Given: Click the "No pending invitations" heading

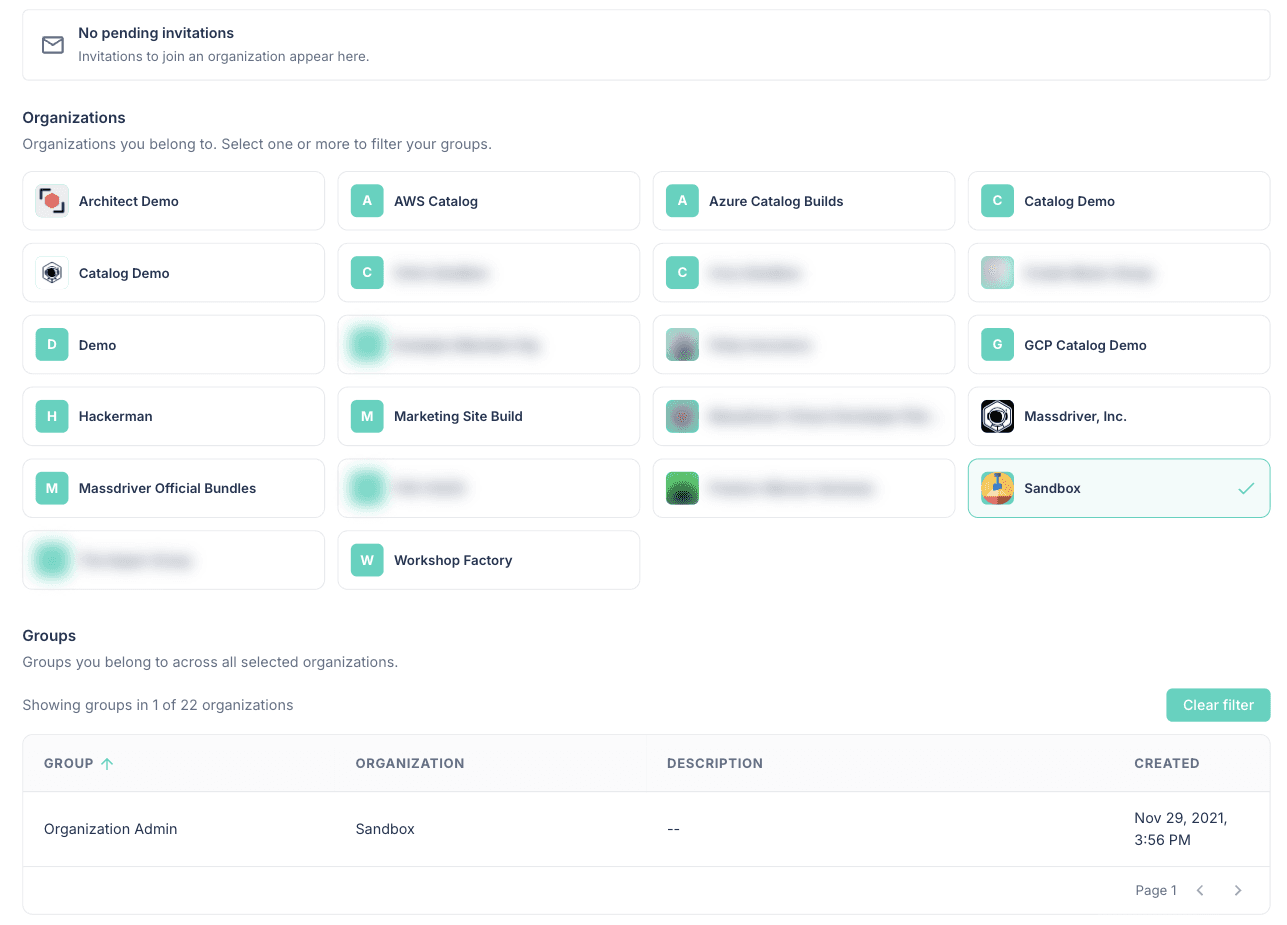Looking at the screenshot, I should (x=156, y=33).
